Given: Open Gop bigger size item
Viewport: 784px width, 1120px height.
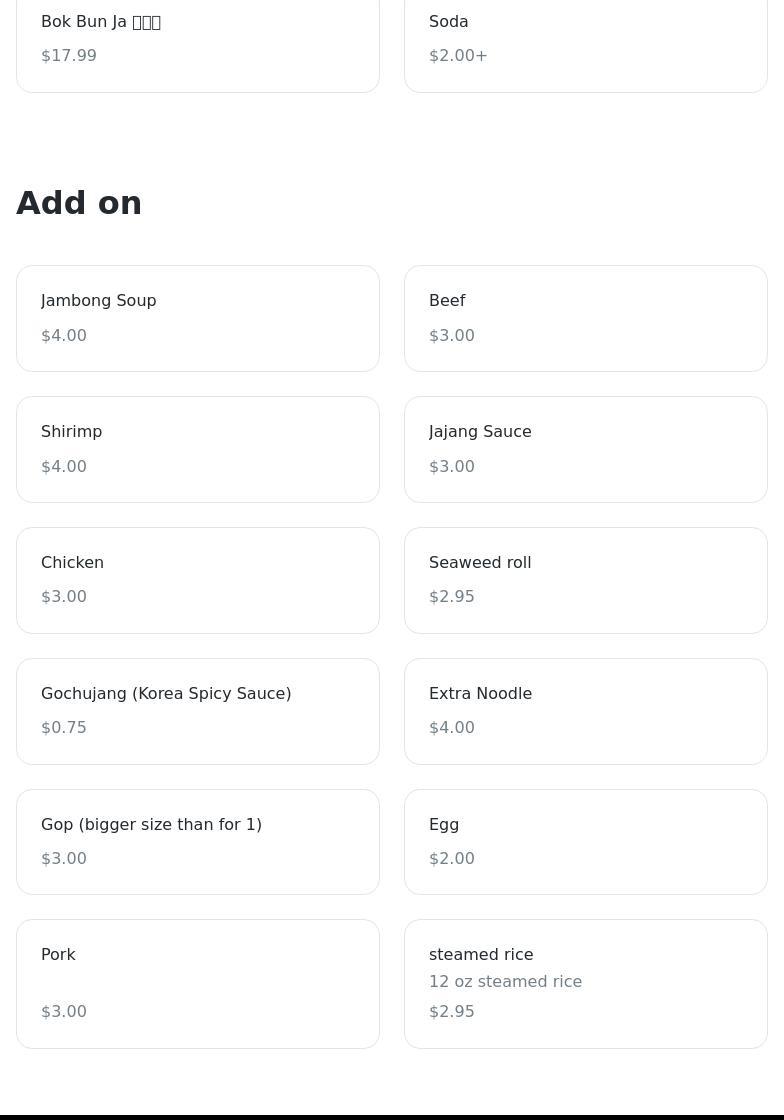Looking at the screenshot, I should 198,842.
